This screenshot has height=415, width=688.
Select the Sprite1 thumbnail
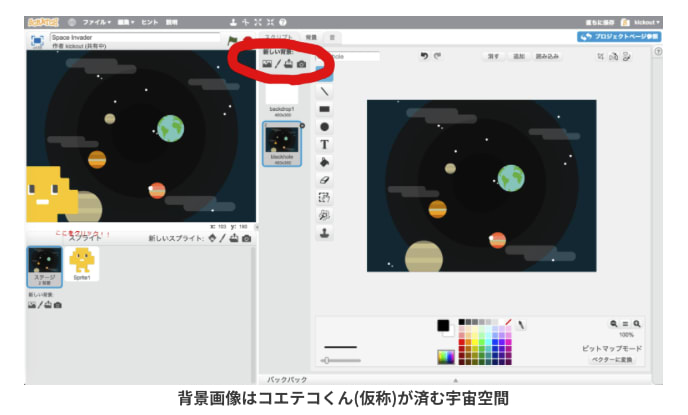point(82,264)
